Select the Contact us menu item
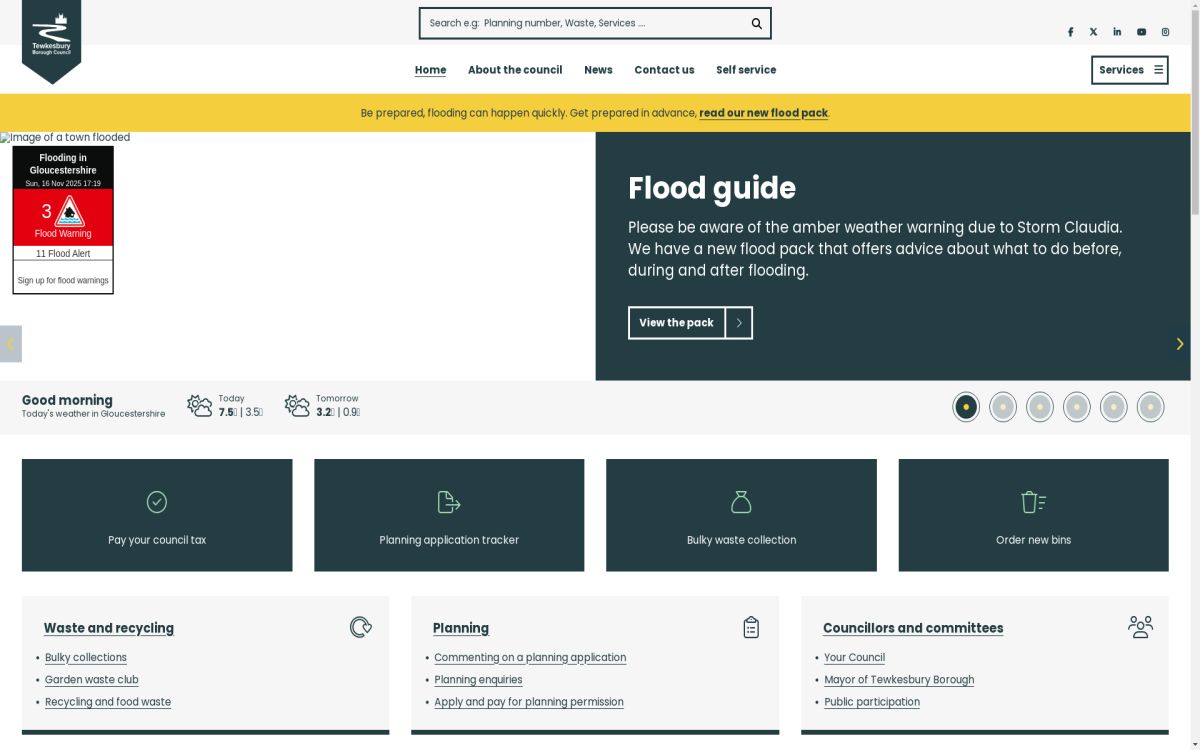 pyautogui.click(x=664, y=70)
